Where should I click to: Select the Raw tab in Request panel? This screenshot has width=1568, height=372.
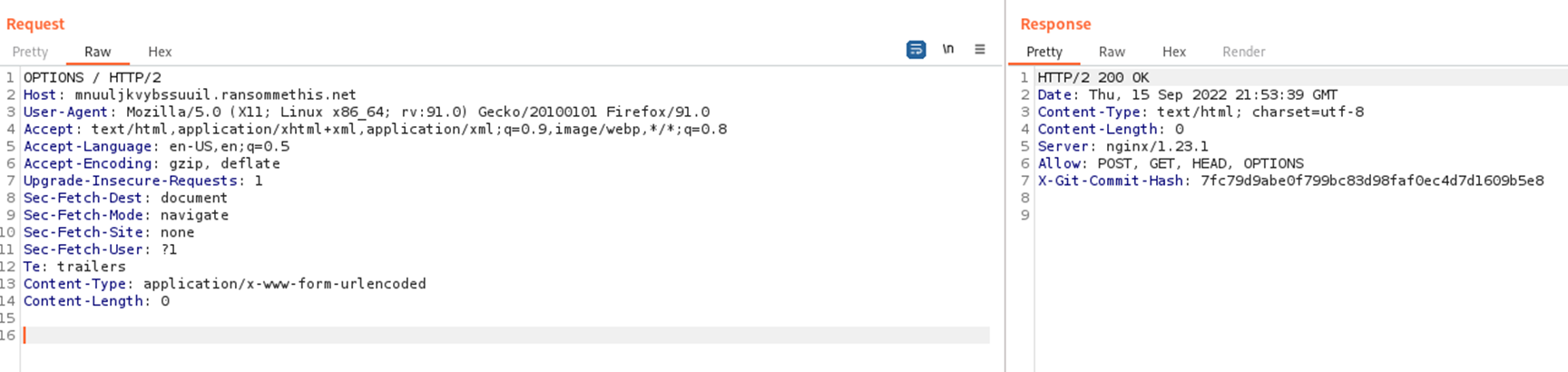click(98, 52)
